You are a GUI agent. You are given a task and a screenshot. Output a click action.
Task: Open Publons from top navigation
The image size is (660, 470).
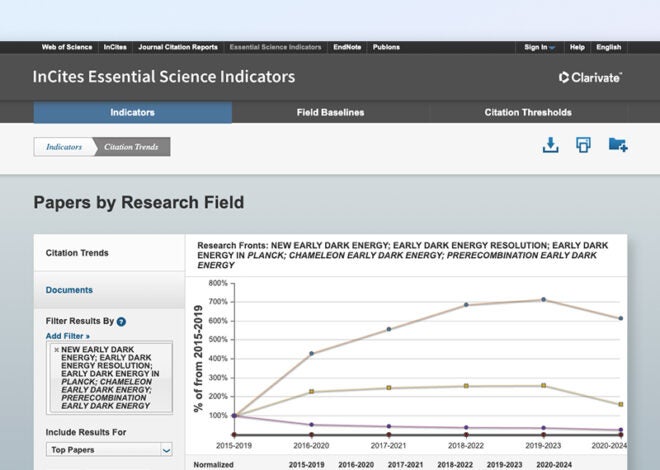pos(386,47)
